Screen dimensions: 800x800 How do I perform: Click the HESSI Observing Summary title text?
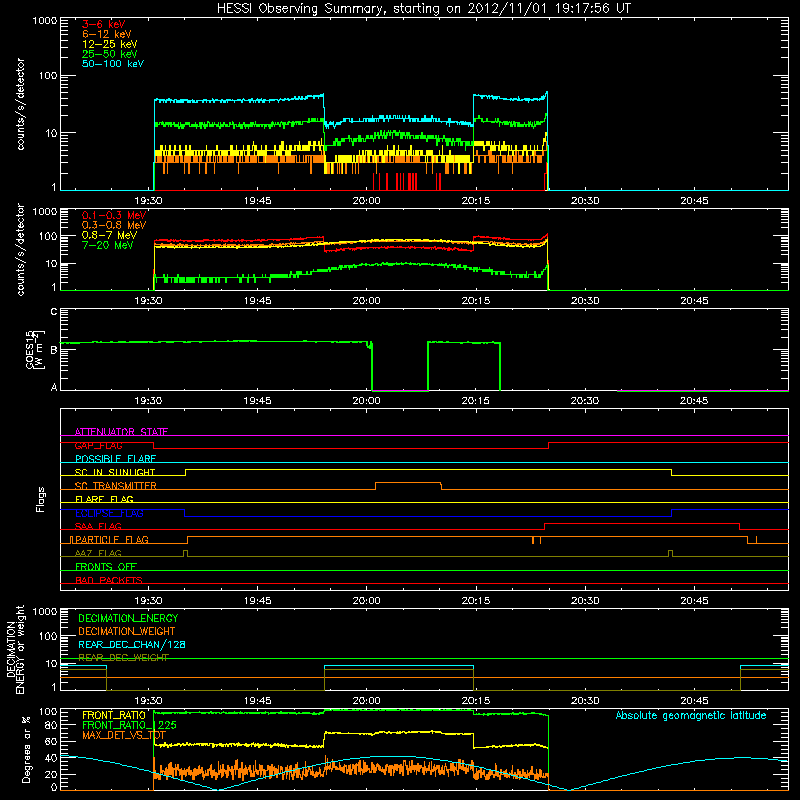423,9
